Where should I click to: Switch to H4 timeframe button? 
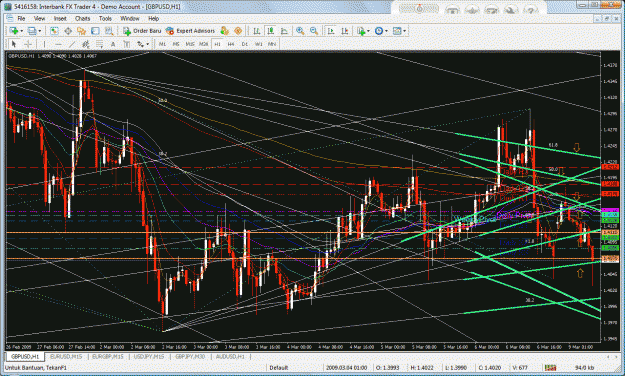tap(231, 44)
